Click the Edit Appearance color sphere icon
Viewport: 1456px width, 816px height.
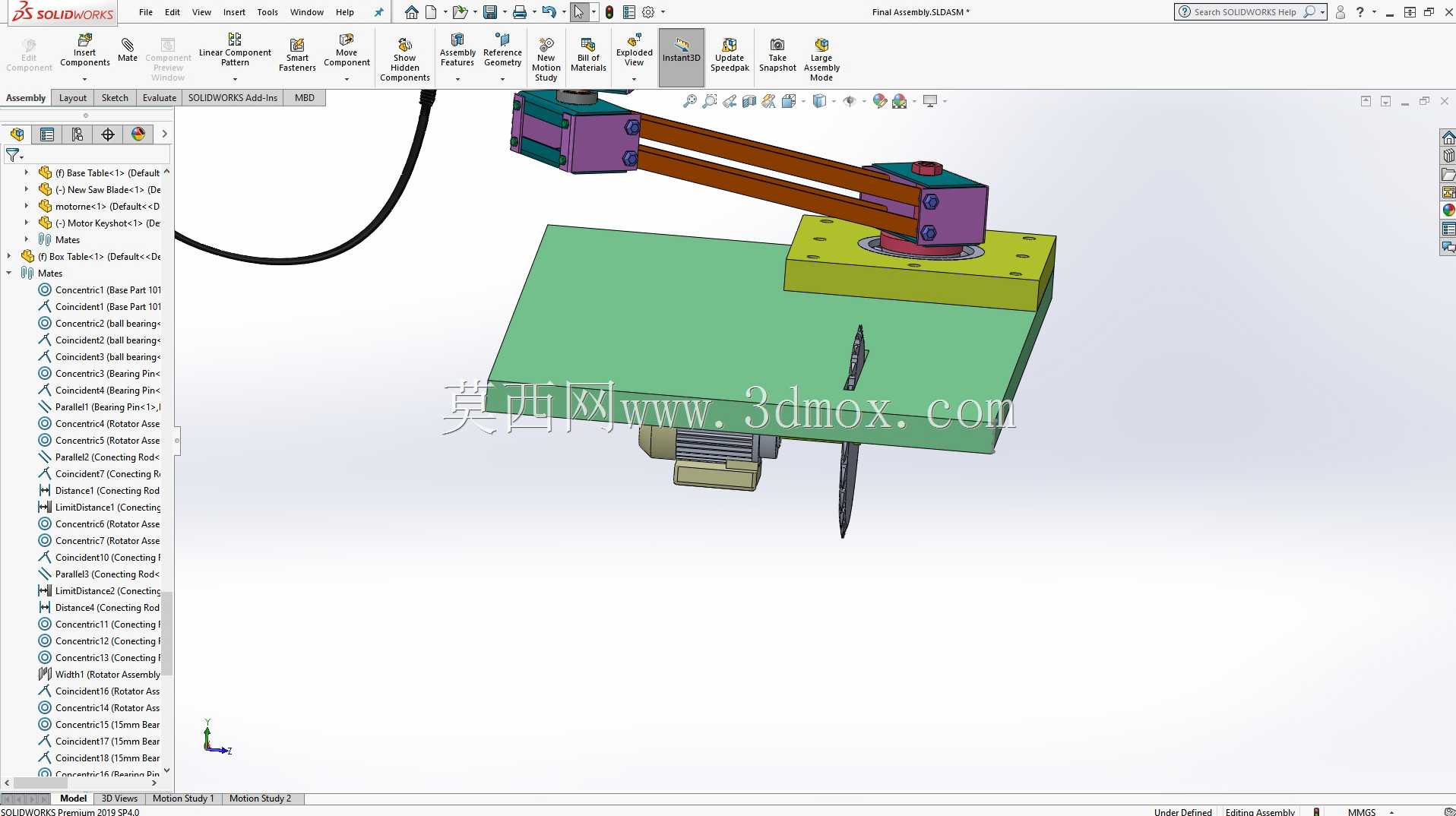(x=879, y=101)
